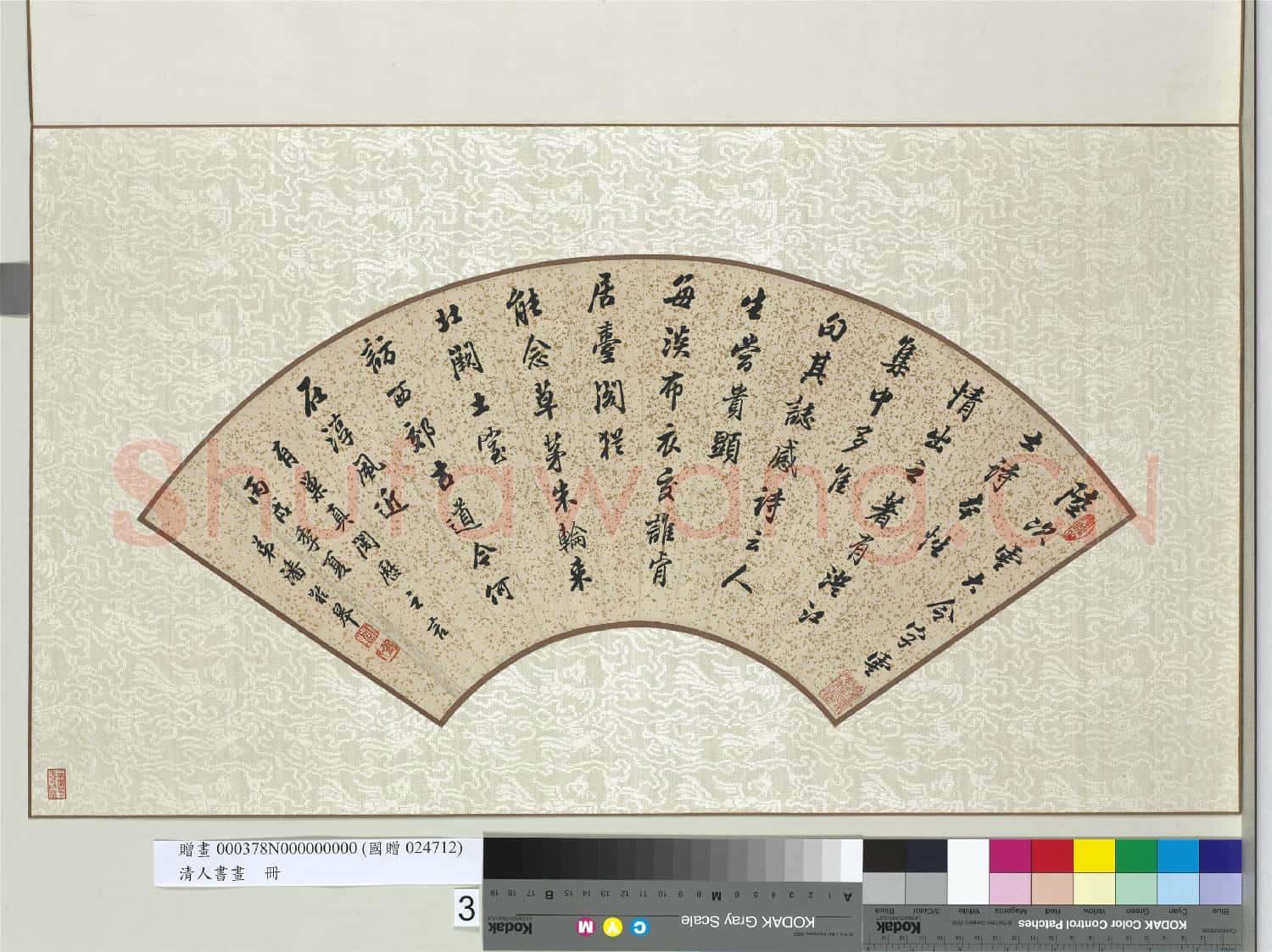Click the 'Magenta' patch name label
1272x952 pixels.
1010,910
